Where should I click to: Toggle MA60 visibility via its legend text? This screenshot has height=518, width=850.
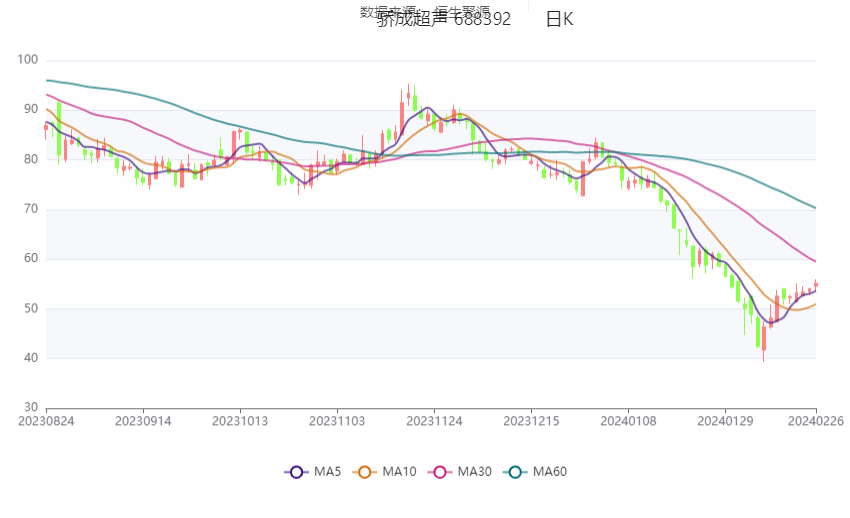(550, 472)
